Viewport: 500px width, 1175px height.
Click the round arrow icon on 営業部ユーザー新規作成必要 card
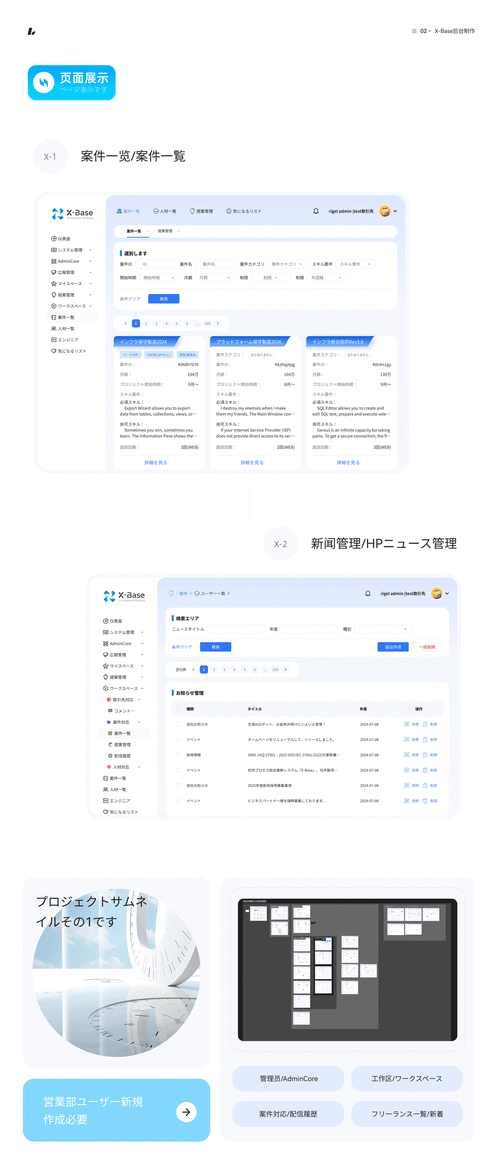187,1111
